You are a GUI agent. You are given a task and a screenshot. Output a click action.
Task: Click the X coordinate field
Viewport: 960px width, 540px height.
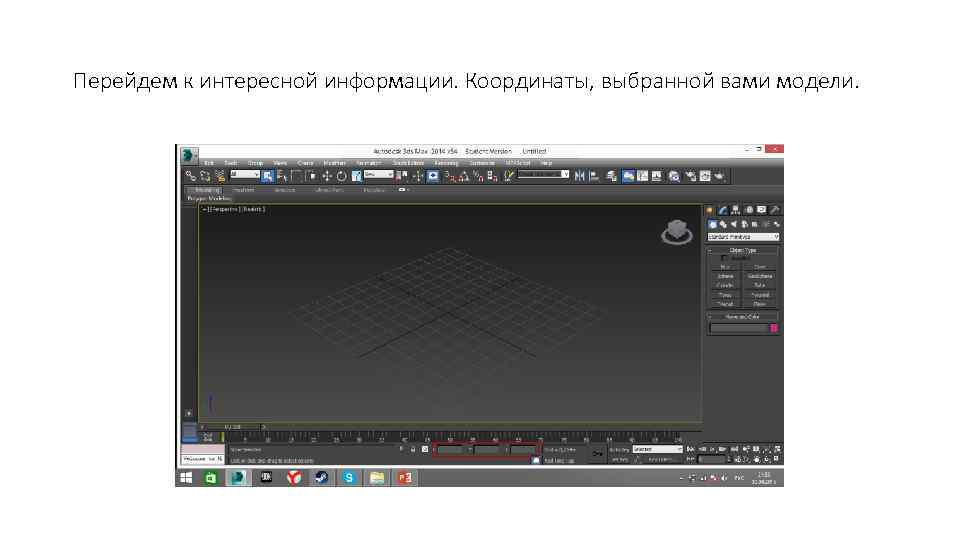(451, 450)
